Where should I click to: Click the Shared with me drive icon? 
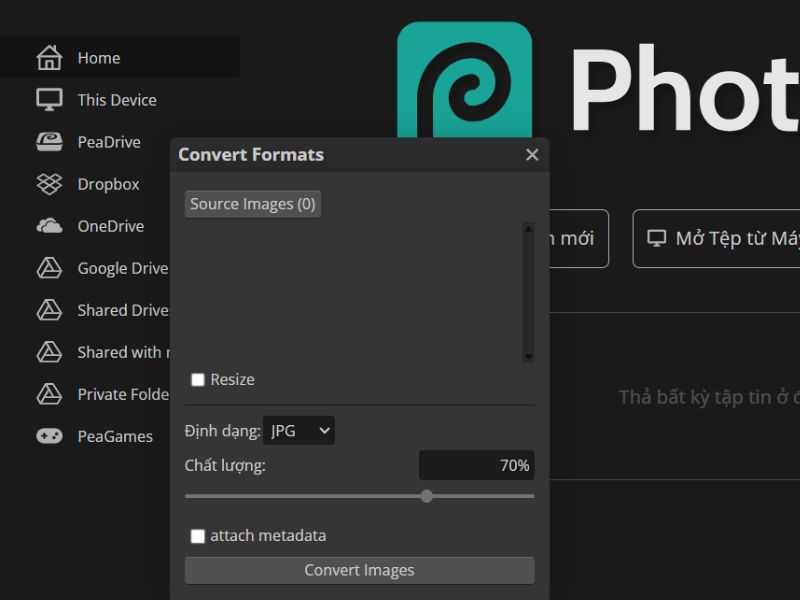pos(49,352)
